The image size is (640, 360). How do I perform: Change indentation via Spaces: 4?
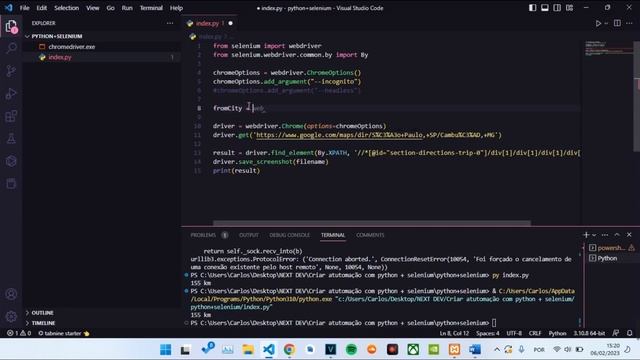point(487,333)
